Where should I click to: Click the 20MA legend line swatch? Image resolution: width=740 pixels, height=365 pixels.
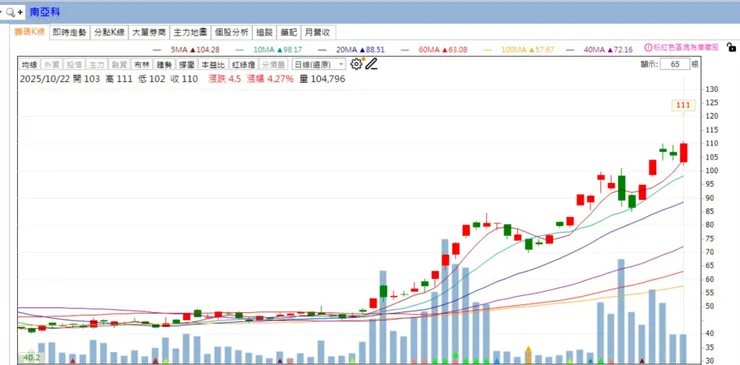[x=322, y=49]
